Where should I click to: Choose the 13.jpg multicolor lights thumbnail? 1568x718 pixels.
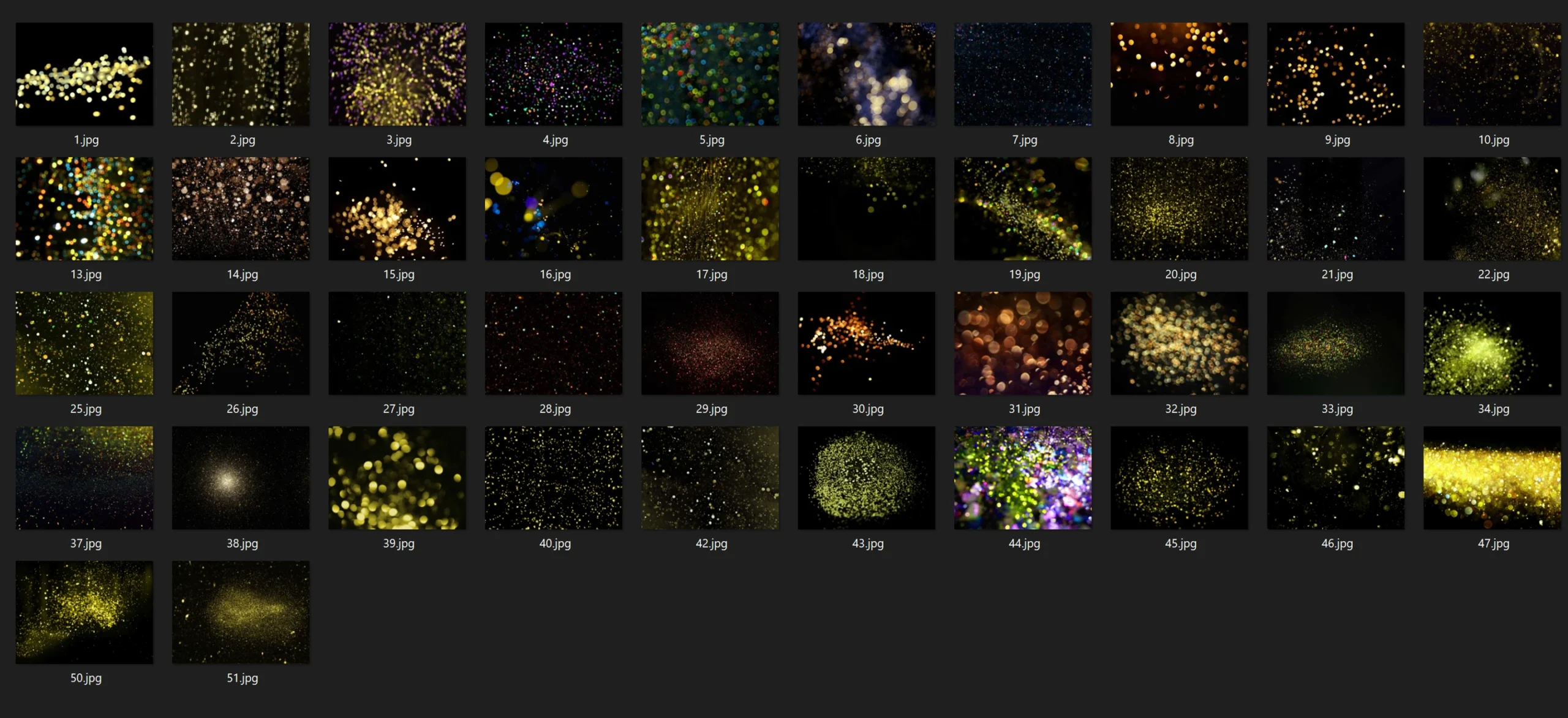tap(85, 208)
